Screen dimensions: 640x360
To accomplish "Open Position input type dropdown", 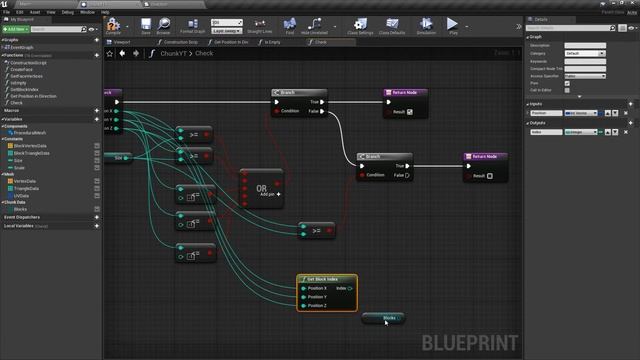I will (581, 113).
